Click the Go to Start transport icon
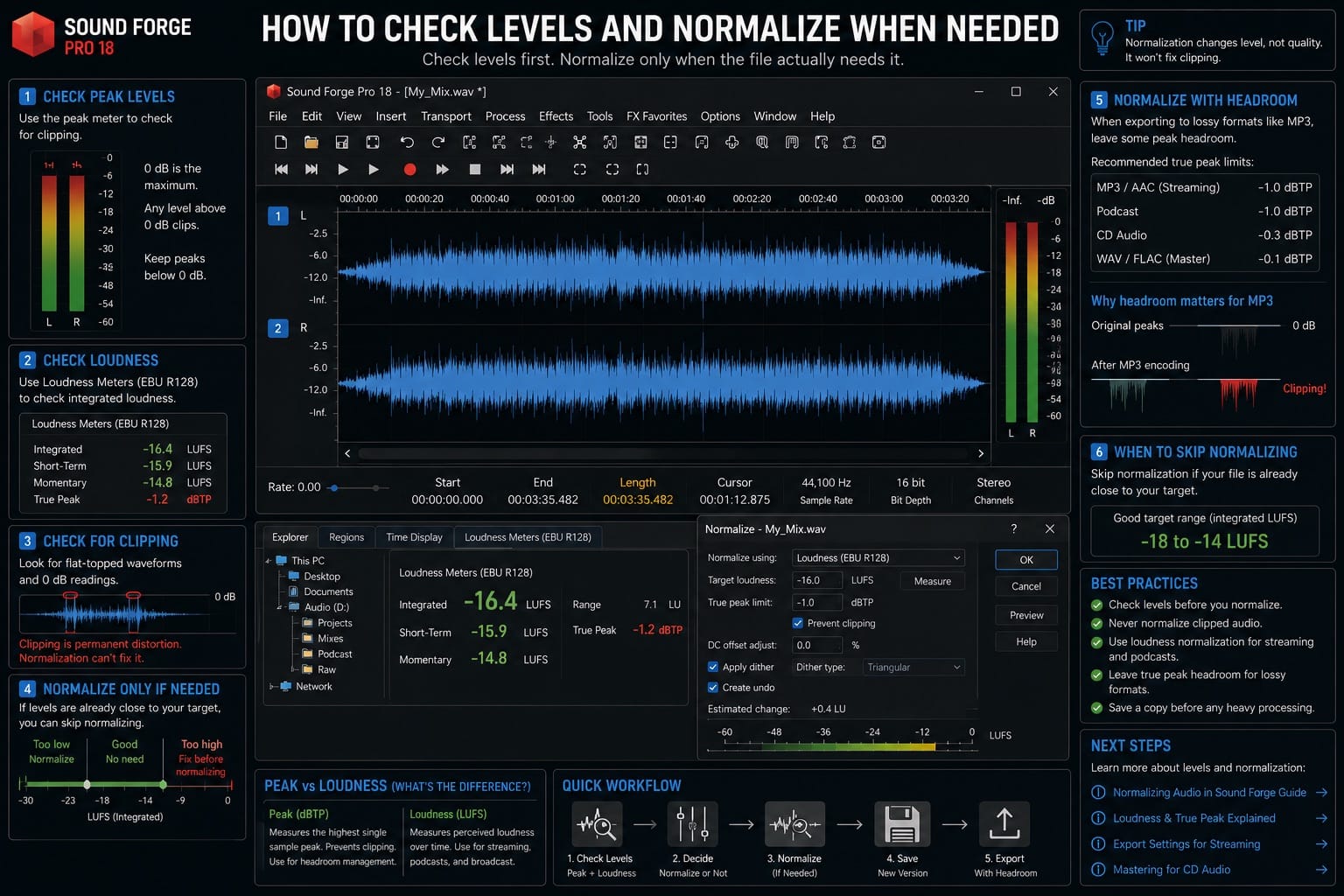The height and width of the screenshot is (896, 1344). [x=281, y=170]
